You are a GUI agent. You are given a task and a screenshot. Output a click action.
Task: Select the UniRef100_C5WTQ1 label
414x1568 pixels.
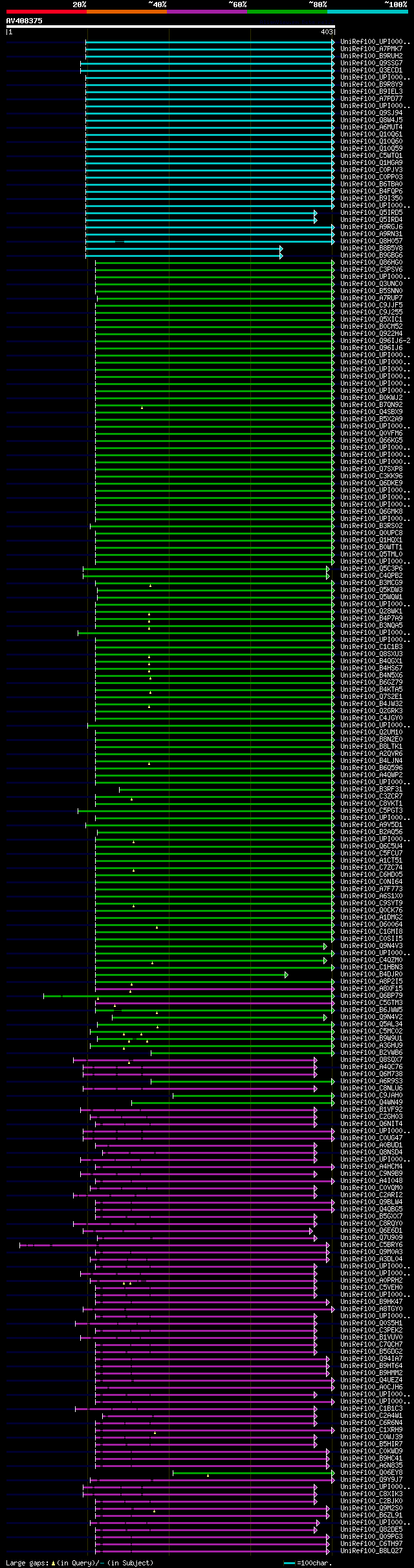click(x=371, y=155)
